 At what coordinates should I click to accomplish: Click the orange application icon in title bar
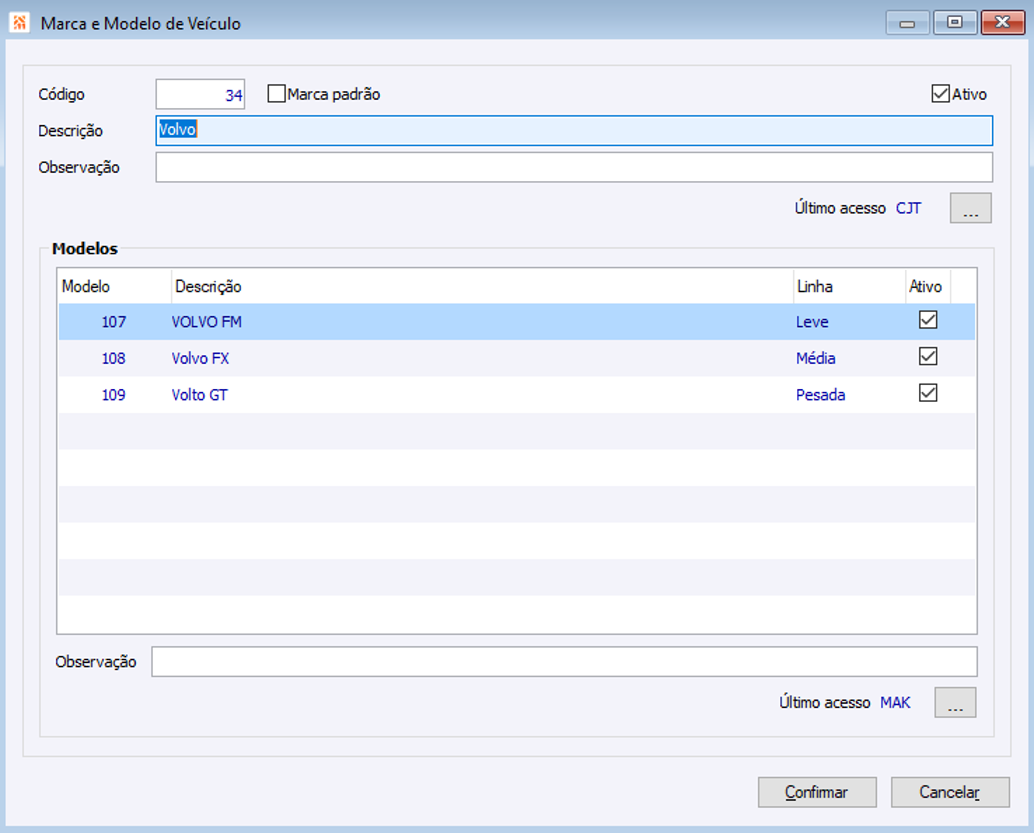(20, 22)
